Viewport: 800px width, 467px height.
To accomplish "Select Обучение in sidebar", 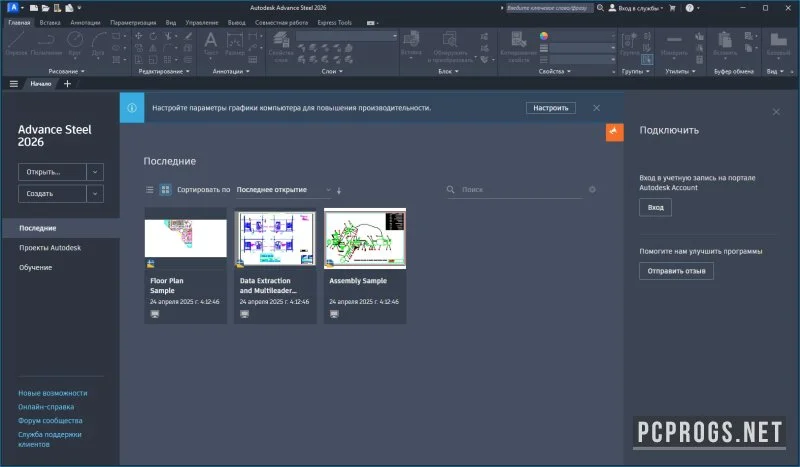I will click(x=36, y=267).
